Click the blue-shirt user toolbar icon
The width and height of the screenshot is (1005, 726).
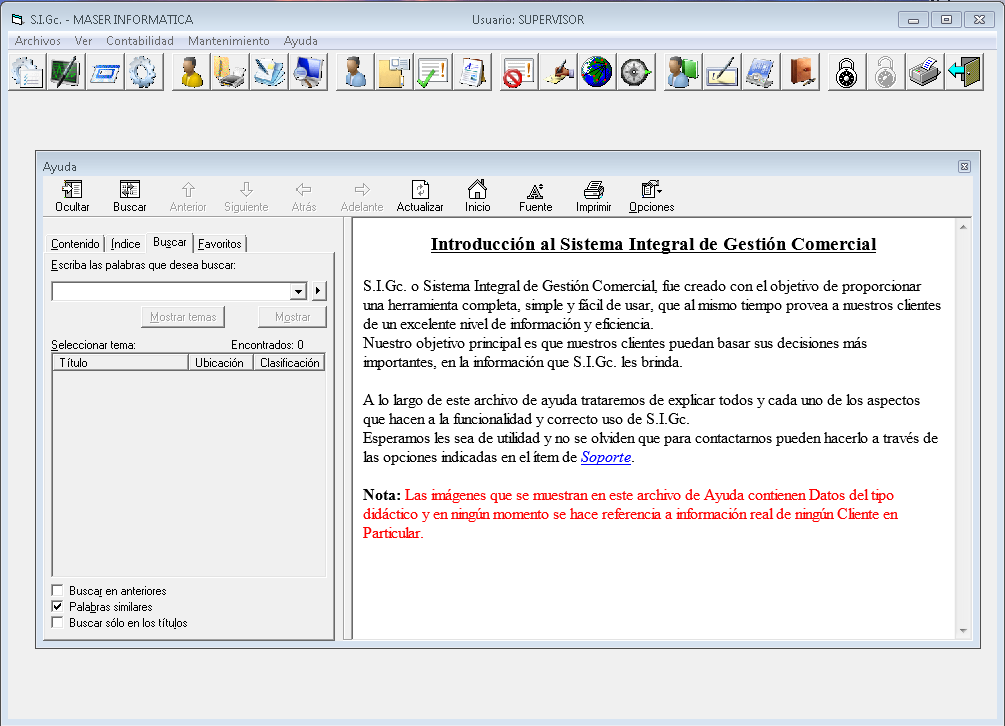click(355, 72)
